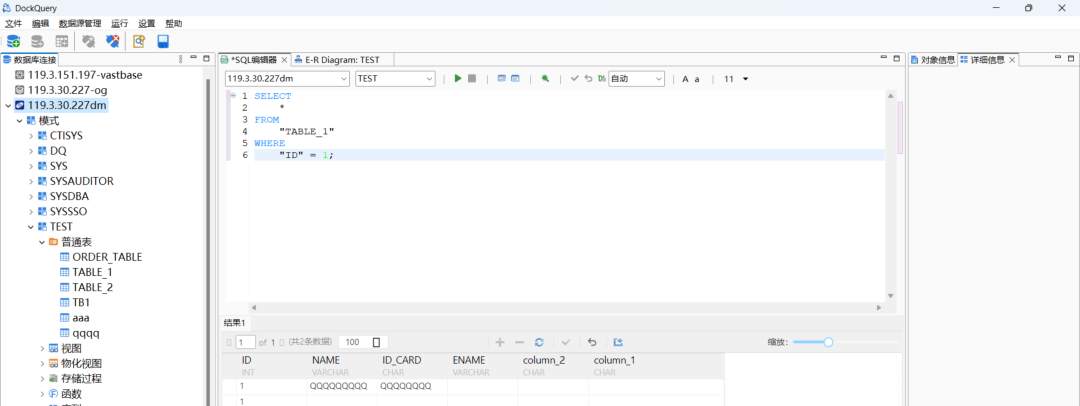This screenshot has width=1080, height=406.
Task: Click the NAME cell QQQQQQQQQ
Action: [342, 386]
